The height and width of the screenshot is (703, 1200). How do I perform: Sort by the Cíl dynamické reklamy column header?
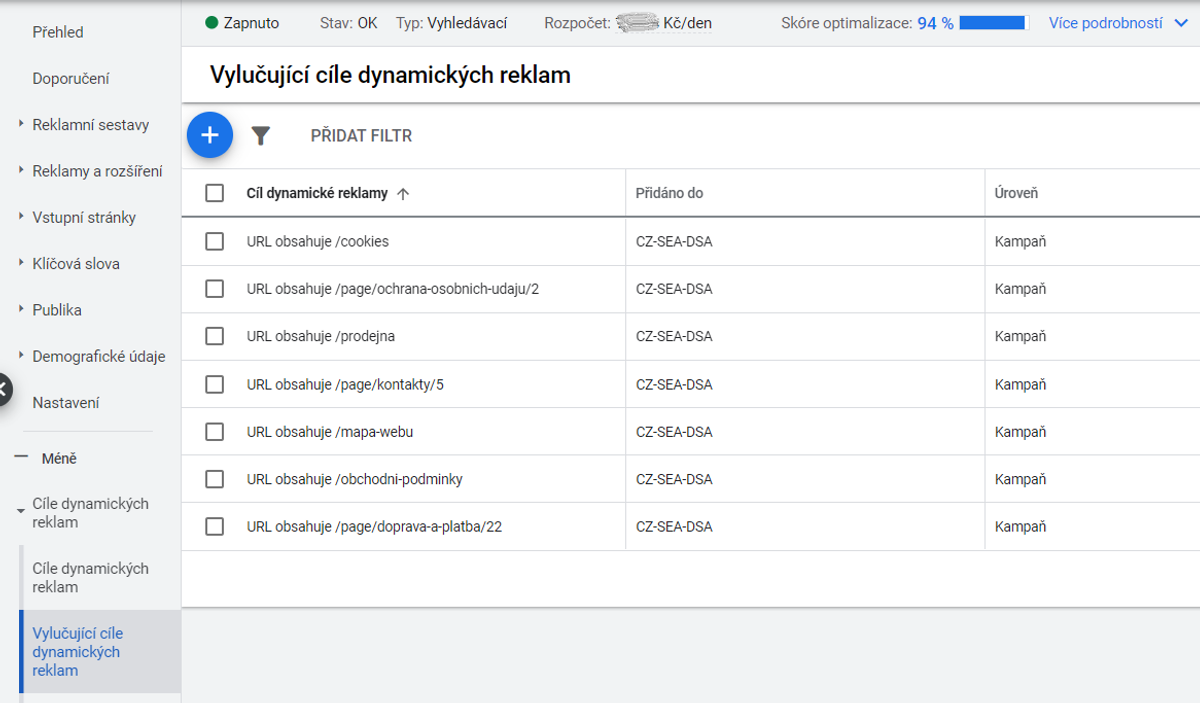tap(317, 194)
